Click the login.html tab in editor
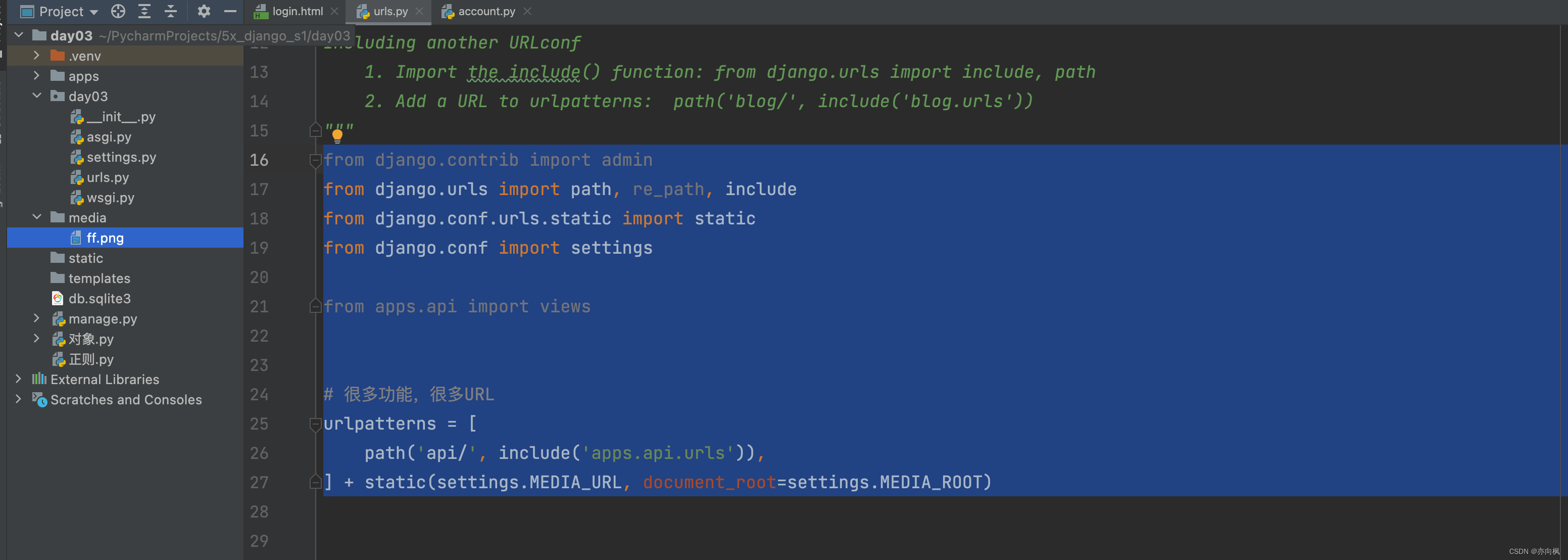The width and height of the screenshot is (1568, 560). pos(295,12)
